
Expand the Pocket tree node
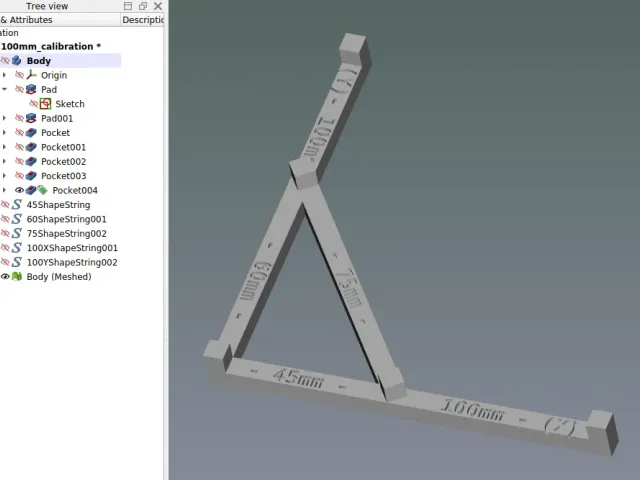point(4,133)
